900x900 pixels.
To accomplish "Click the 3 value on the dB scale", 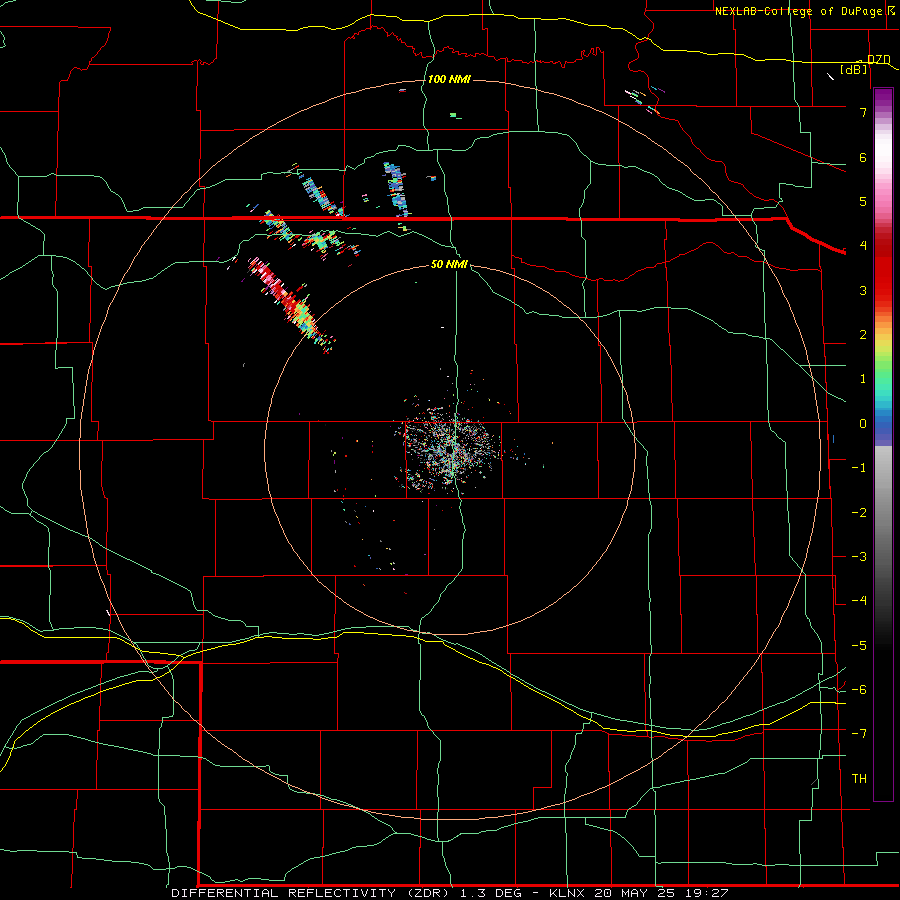I will [863, 290].
